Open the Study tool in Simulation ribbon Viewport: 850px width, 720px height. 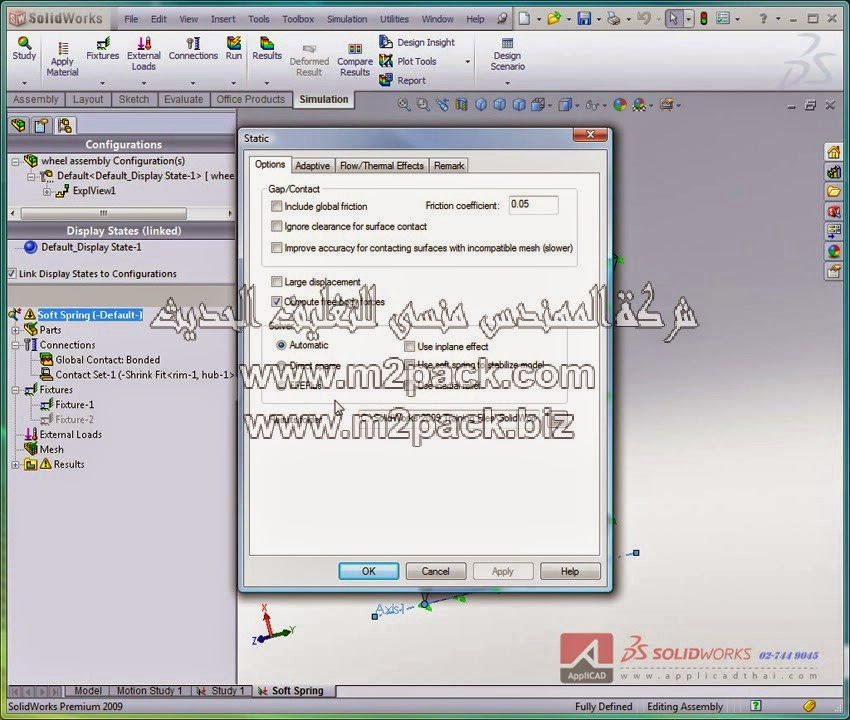point(24,48)
